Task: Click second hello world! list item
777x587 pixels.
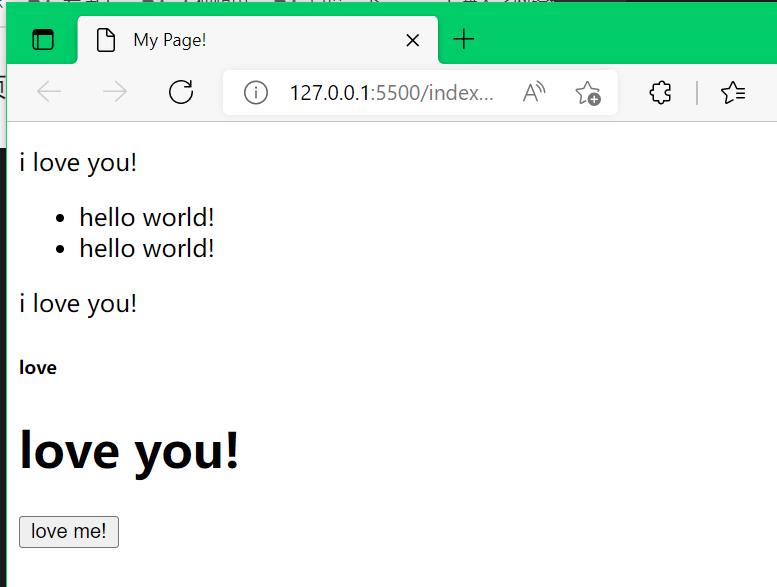Action: (147, 248)
